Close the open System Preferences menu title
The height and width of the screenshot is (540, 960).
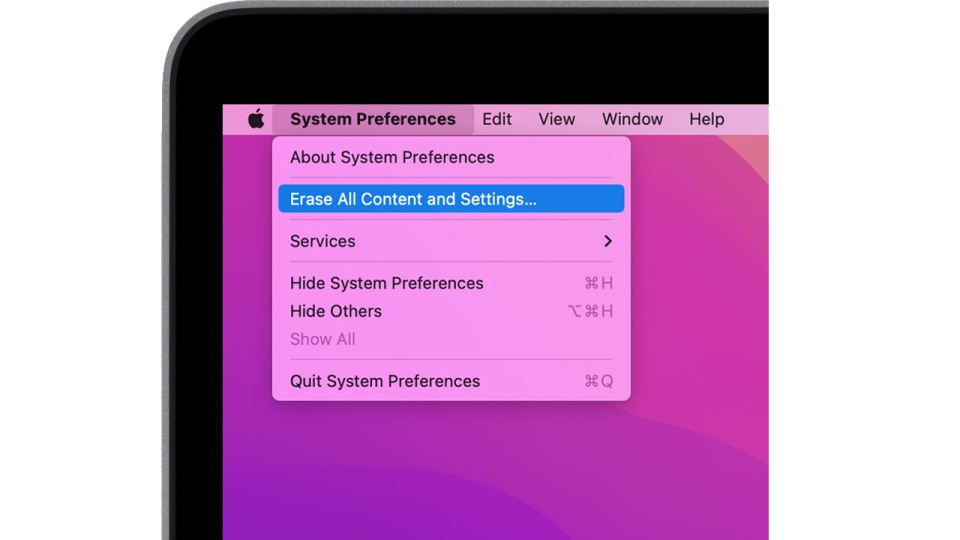[x=372, y=119]
